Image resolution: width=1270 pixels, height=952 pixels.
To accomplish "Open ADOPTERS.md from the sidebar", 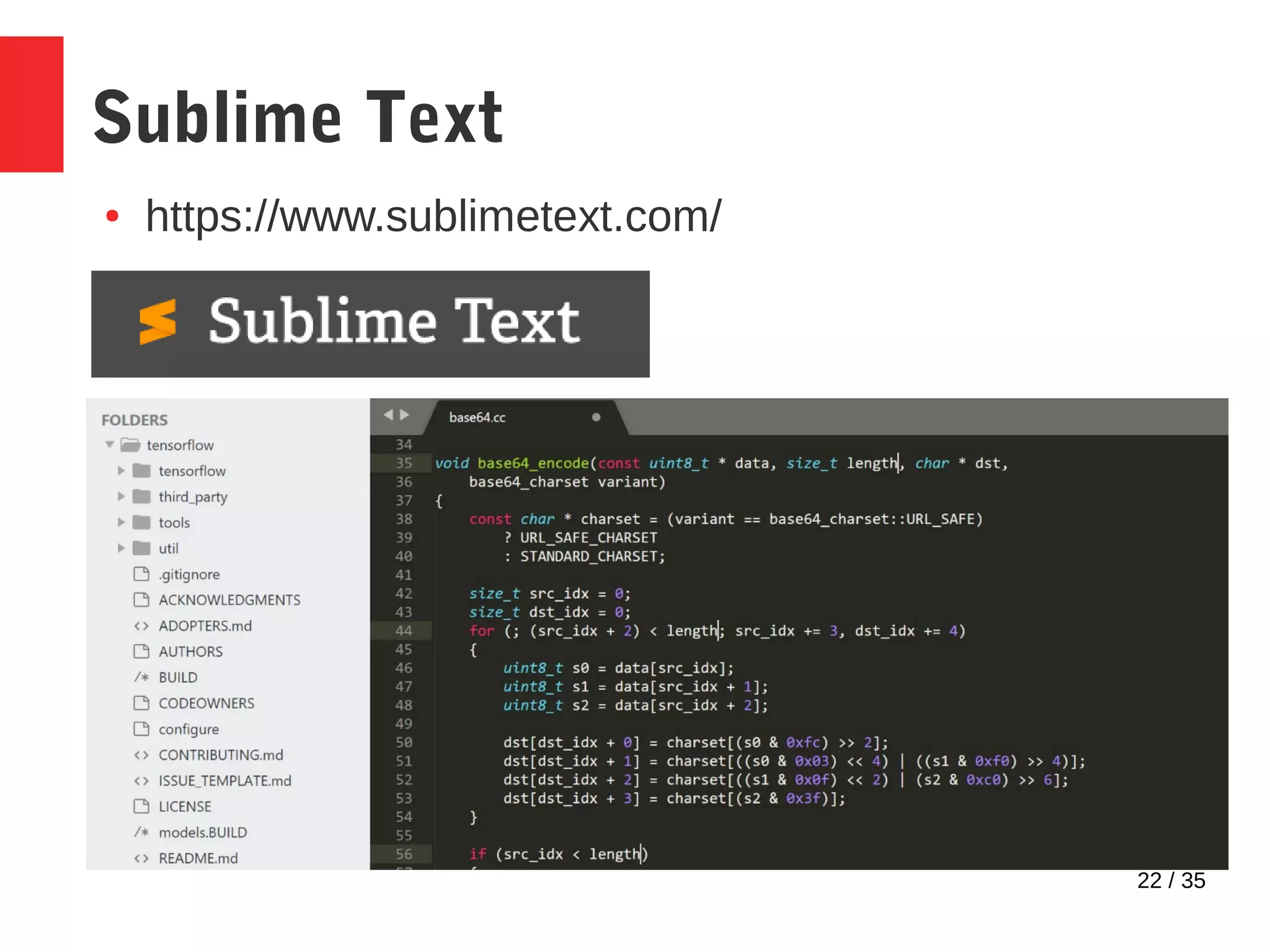I will click(205, 626).
